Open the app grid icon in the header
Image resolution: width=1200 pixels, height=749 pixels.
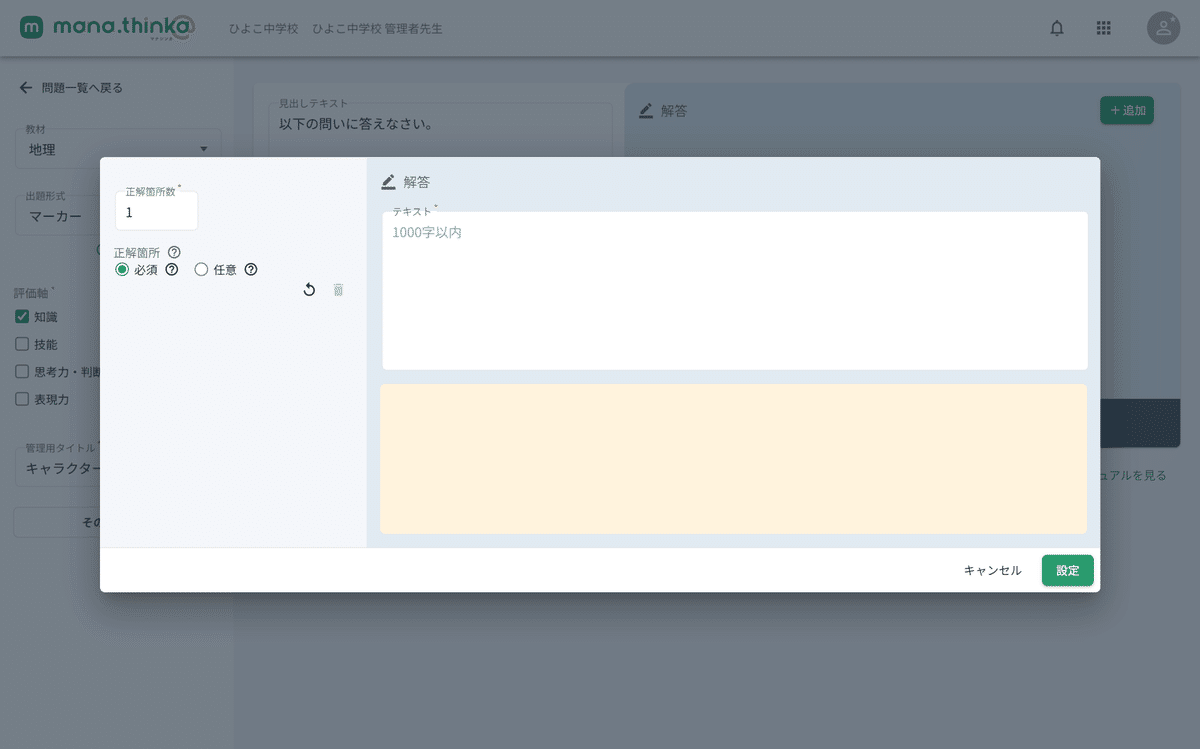pos(1103,28)
